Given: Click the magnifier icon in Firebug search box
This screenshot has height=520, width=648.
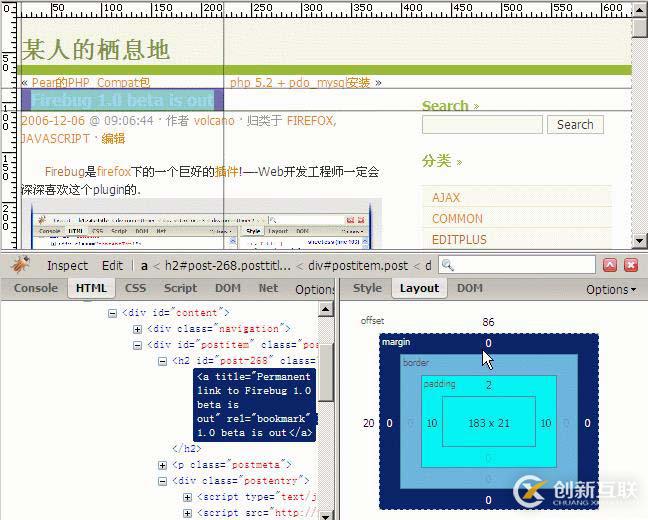Looking at the screenshot, I should click(x=447, y=265).
